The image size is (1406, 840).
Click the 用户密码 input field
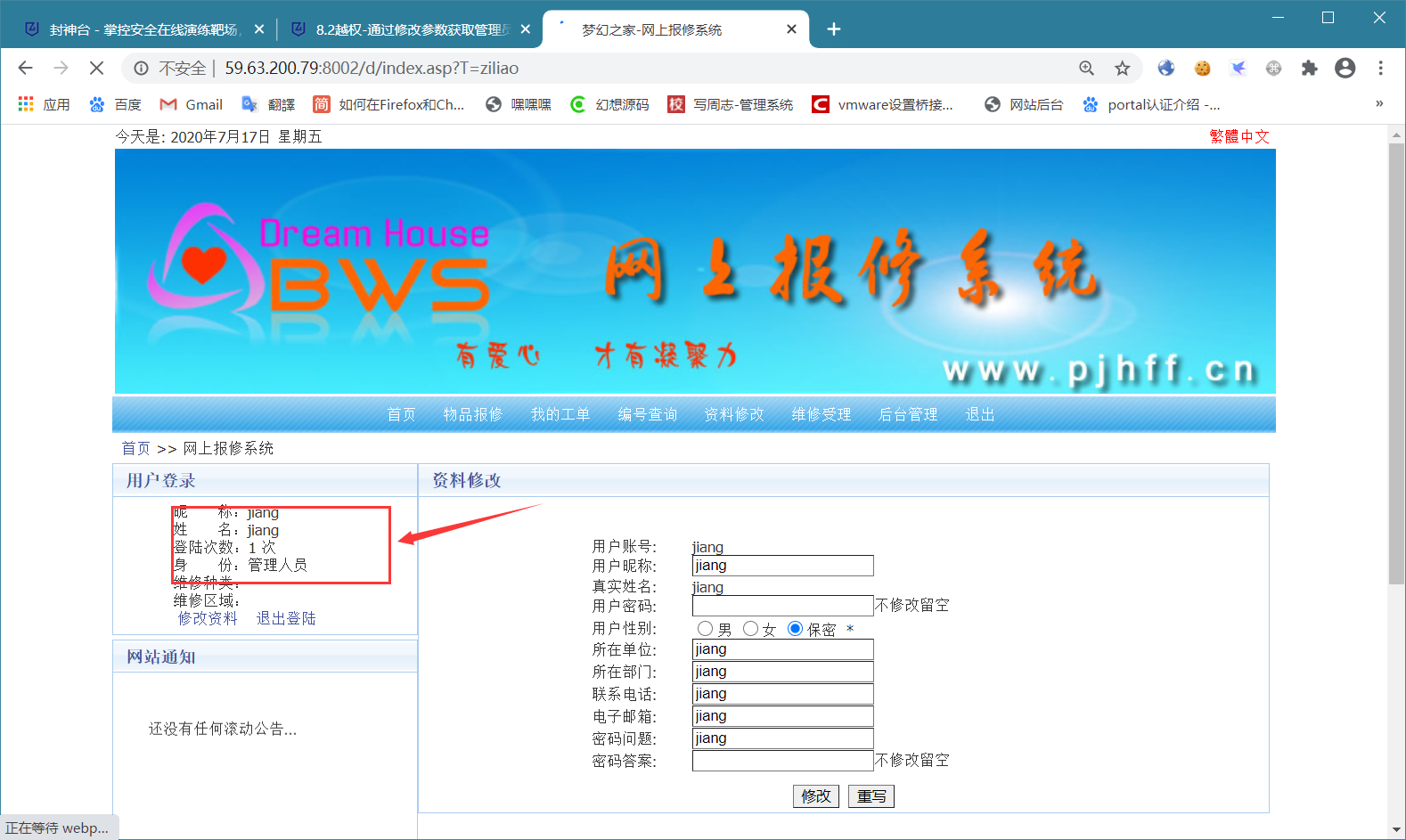(x=783, y=606)
